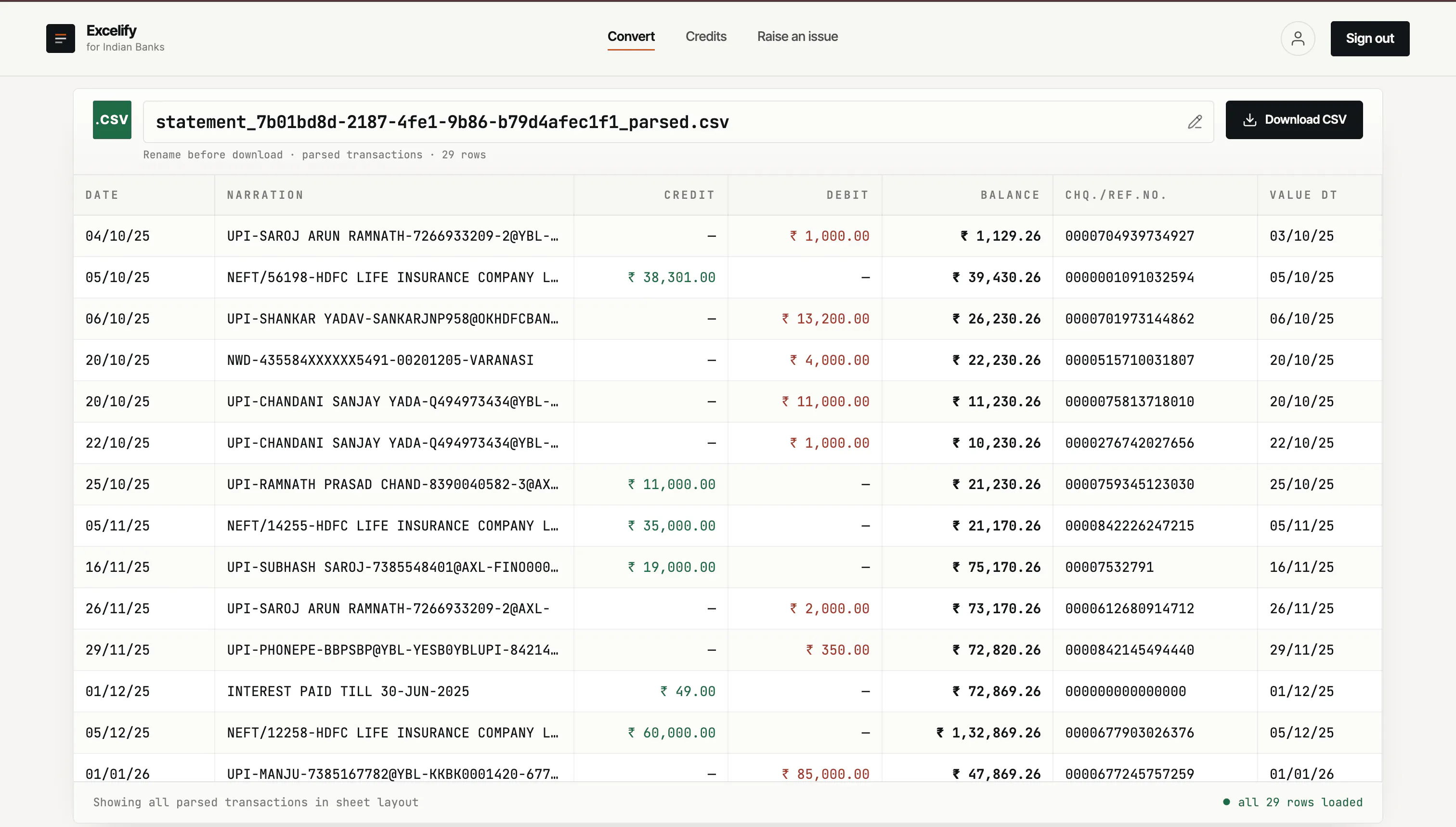Click balance ₹ 1,129.26

pyautogui.click(x=1001, y=236)
